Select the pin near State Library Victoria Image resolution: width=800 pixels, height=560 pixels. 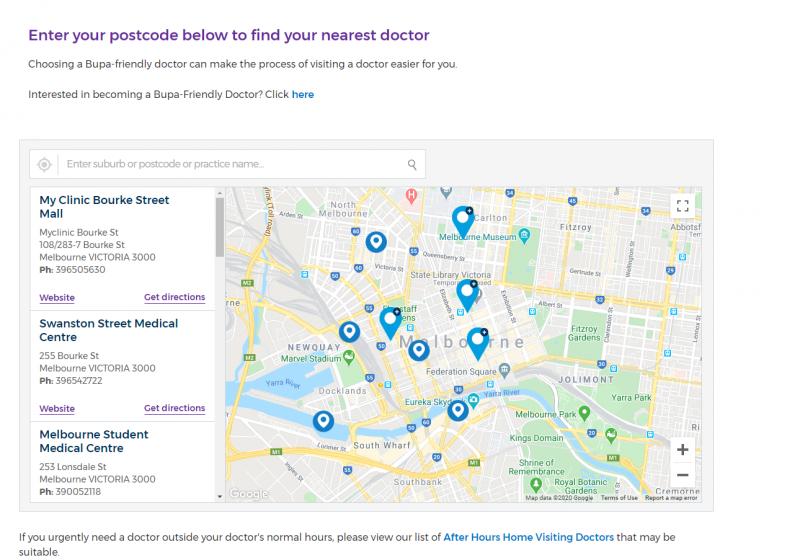pyautogui.click(x=467, y=295)
